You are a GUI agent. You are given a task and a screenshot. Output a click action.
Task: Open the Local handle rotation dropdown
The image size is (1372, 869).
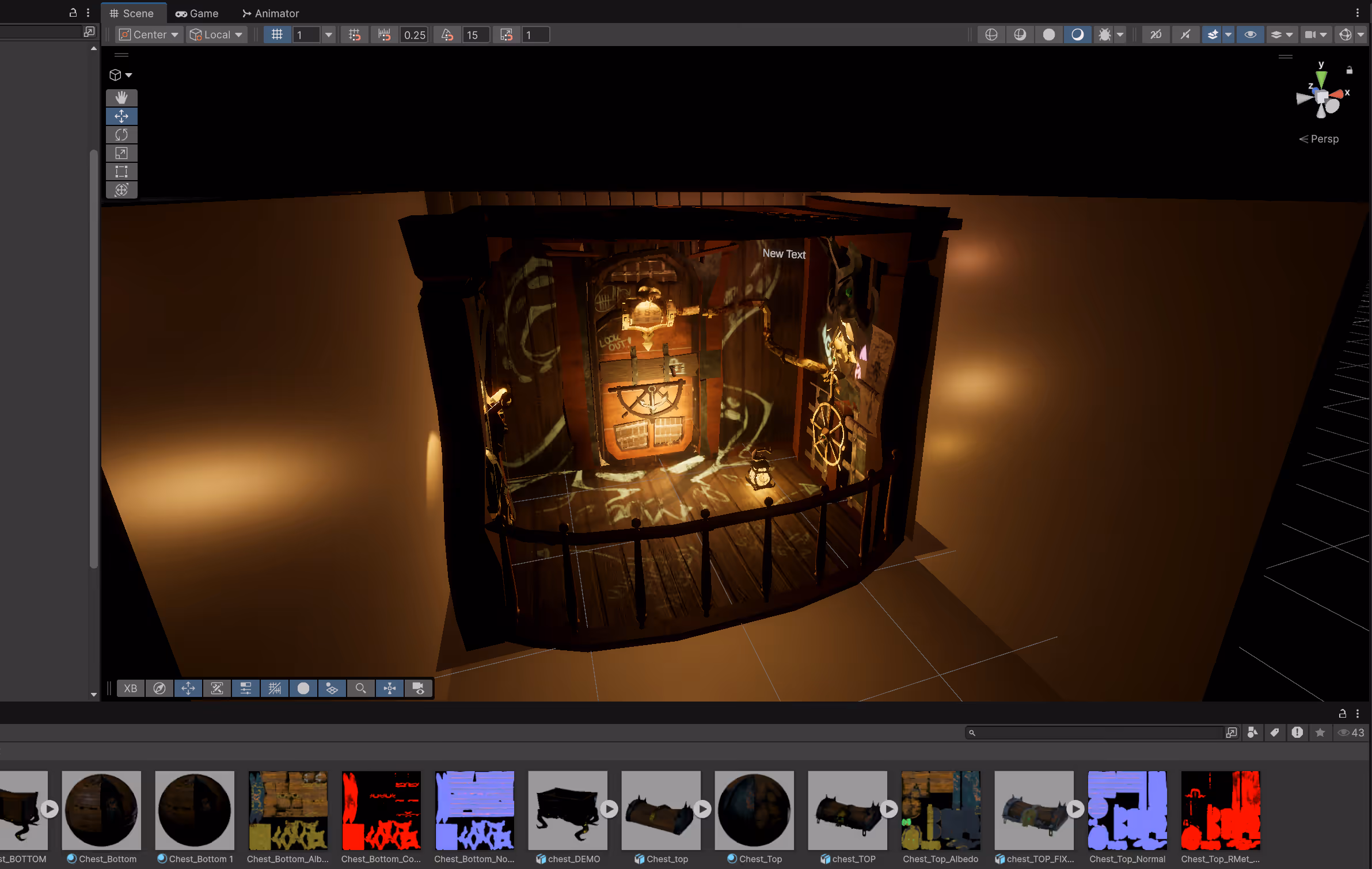coord(217,35)
